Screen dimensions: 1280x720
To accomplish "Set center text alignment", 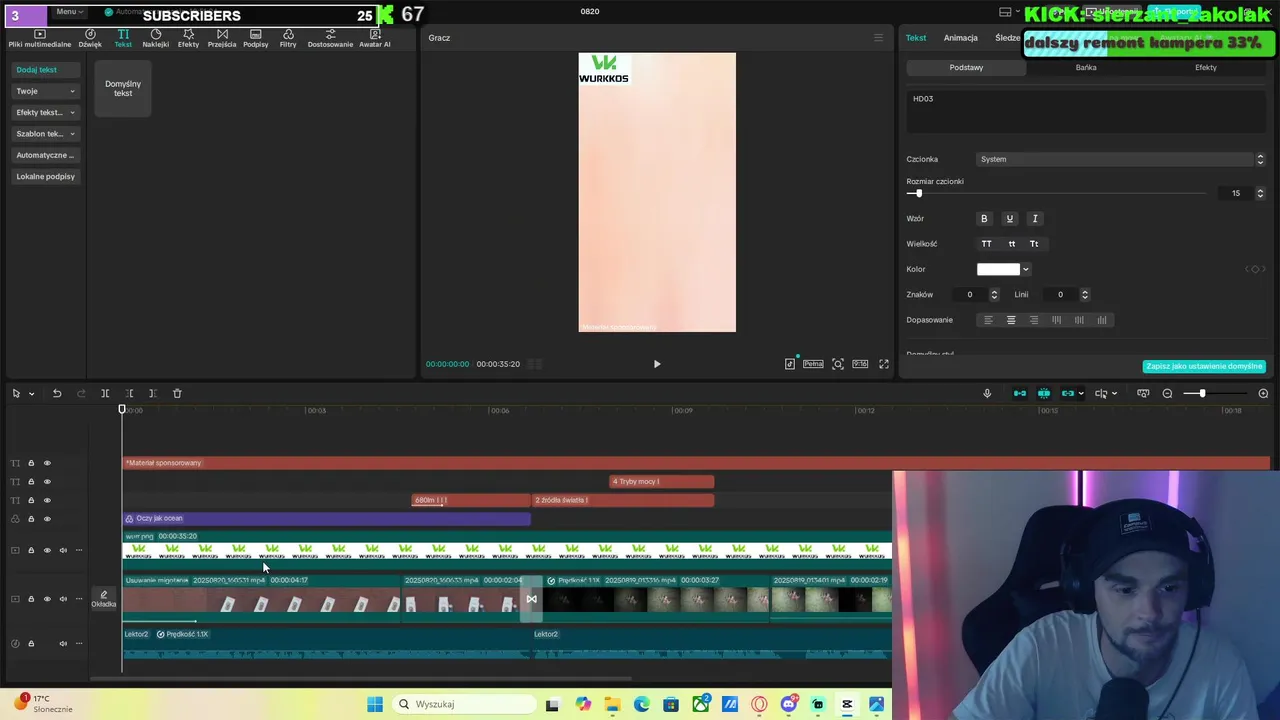I will click(x=1011, y=320).
